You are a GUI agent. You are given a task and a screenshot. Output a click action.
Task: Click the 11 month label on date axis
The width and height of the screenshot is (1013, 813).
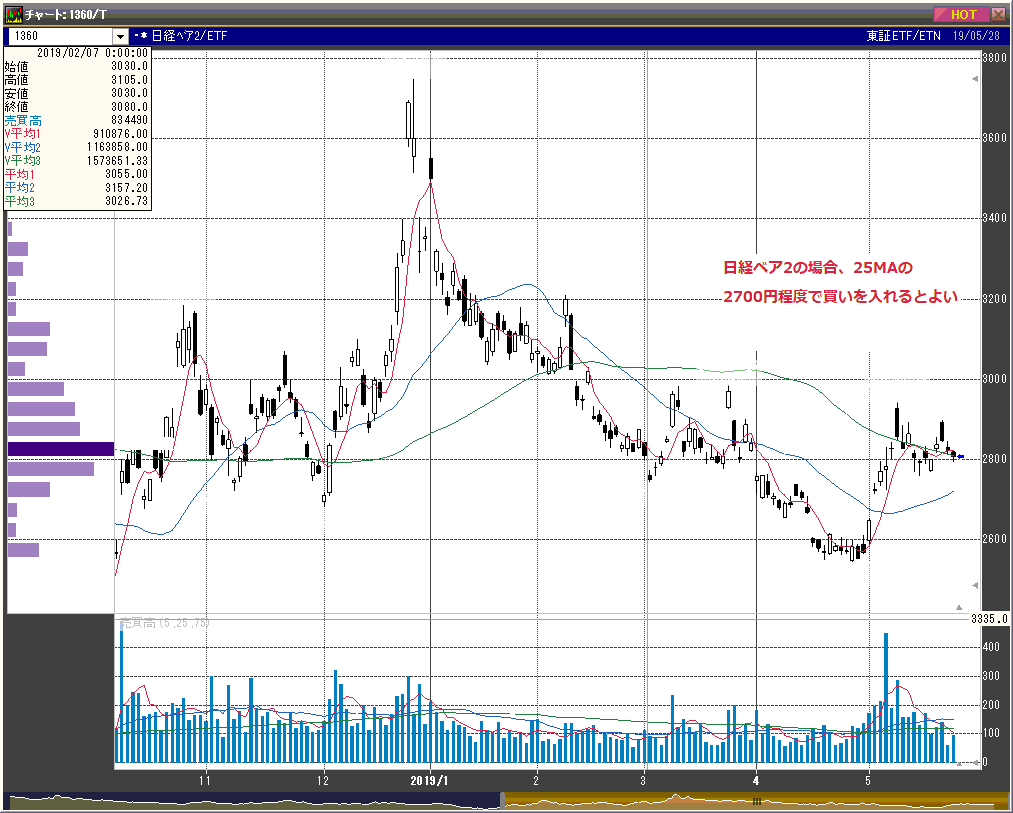(x=205, y=781)
